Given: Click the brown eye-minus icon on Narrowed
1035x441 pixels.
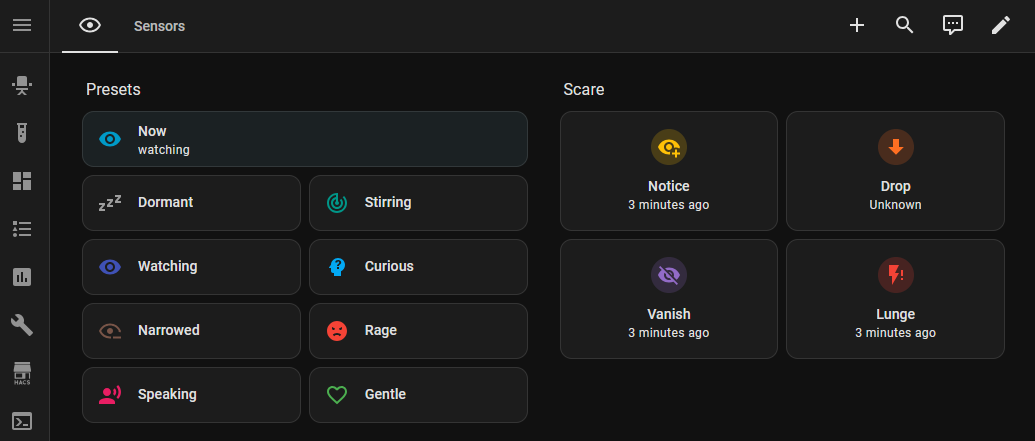Looking at the screenshot, I should pyautogui.click(x=110, y=331).
